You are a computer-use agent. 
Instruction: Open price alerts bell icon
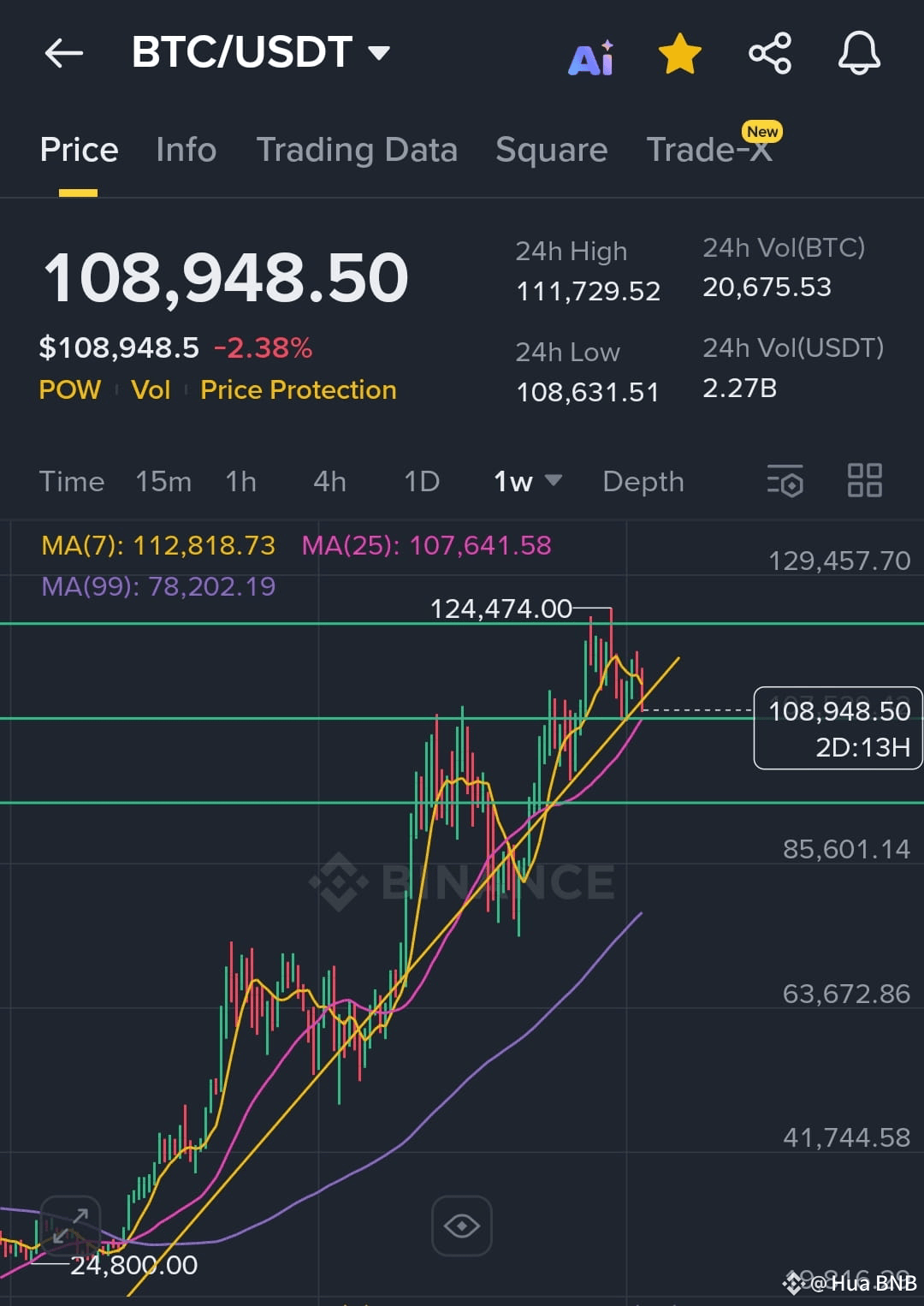pos(859,53)
